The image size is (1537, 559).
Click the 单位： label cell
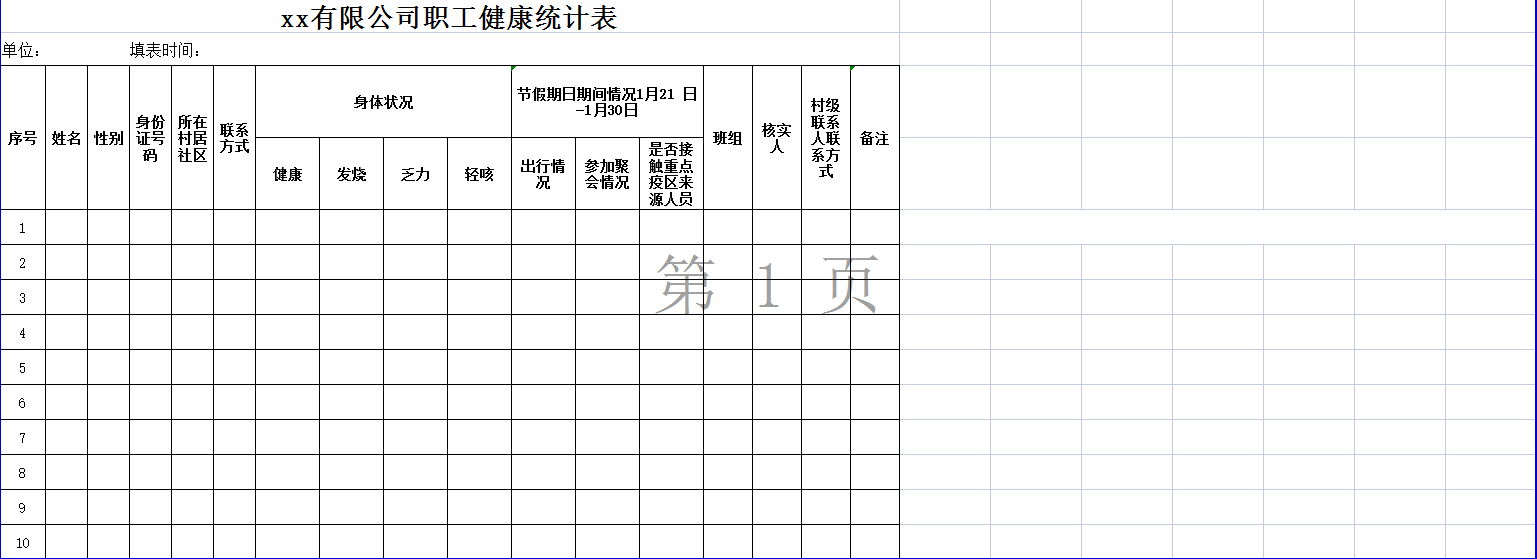(x=22, y=50)
